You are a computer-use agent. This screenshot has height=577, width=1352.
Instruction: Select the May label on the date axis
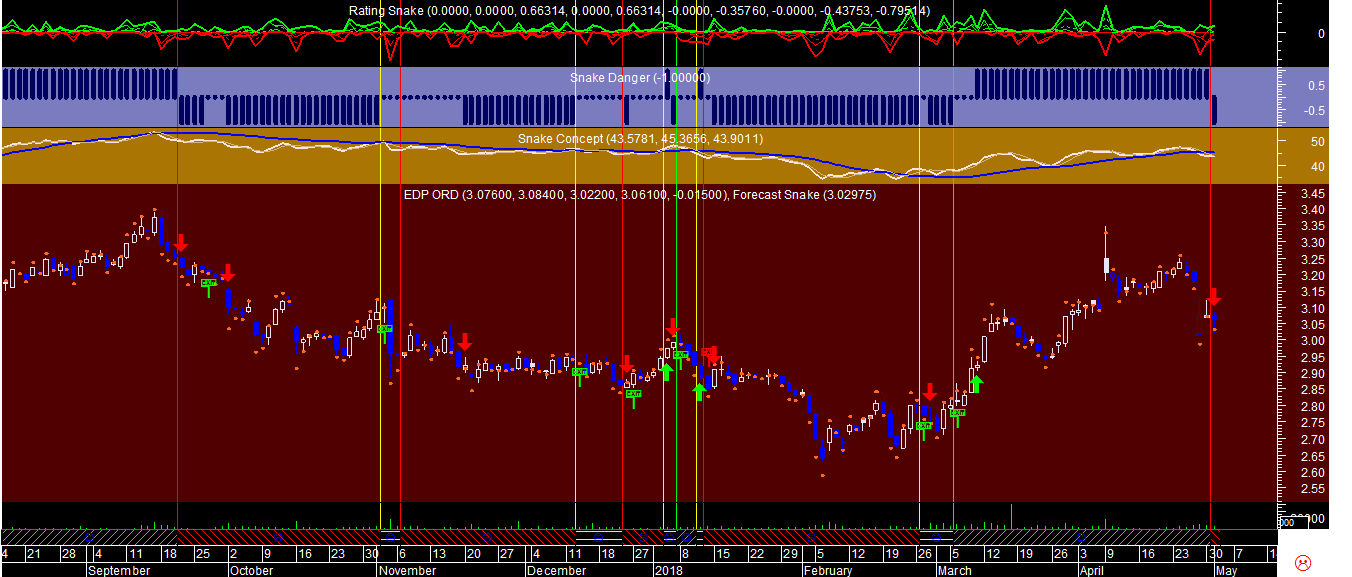tap(1226, 570)
